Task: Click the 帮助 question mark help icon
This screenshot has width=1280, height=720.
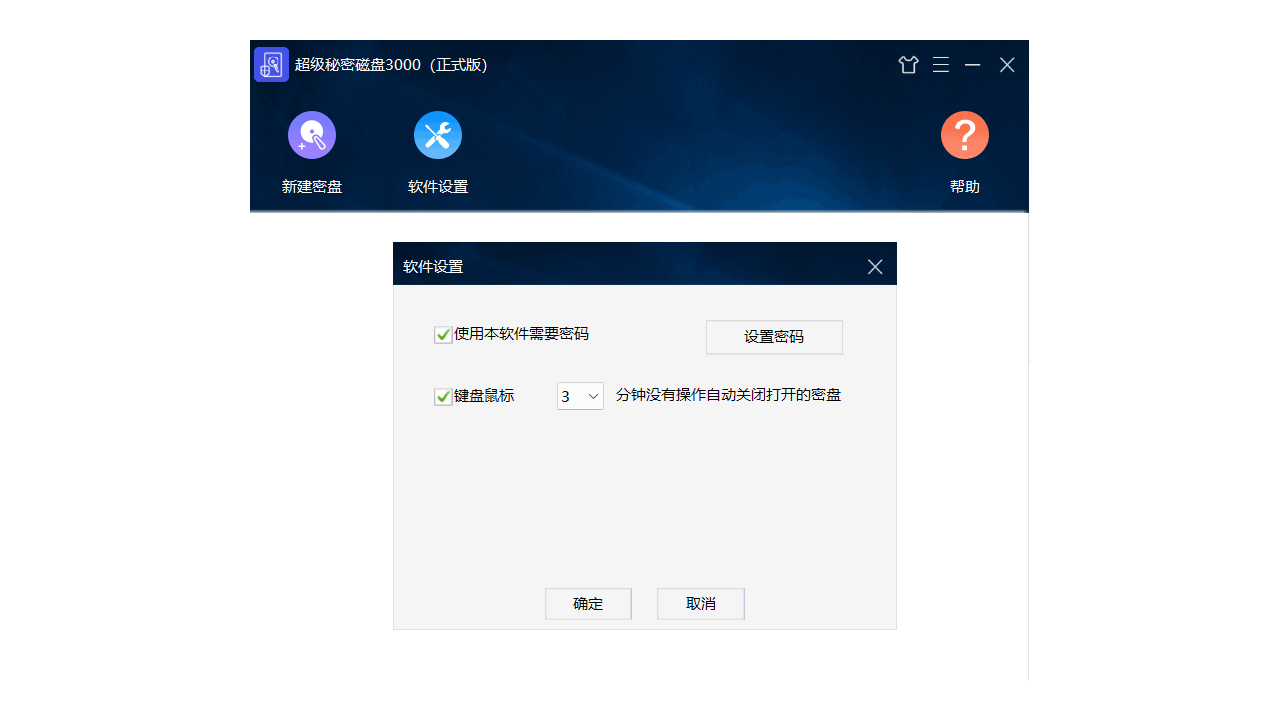Action: (964, 134)
